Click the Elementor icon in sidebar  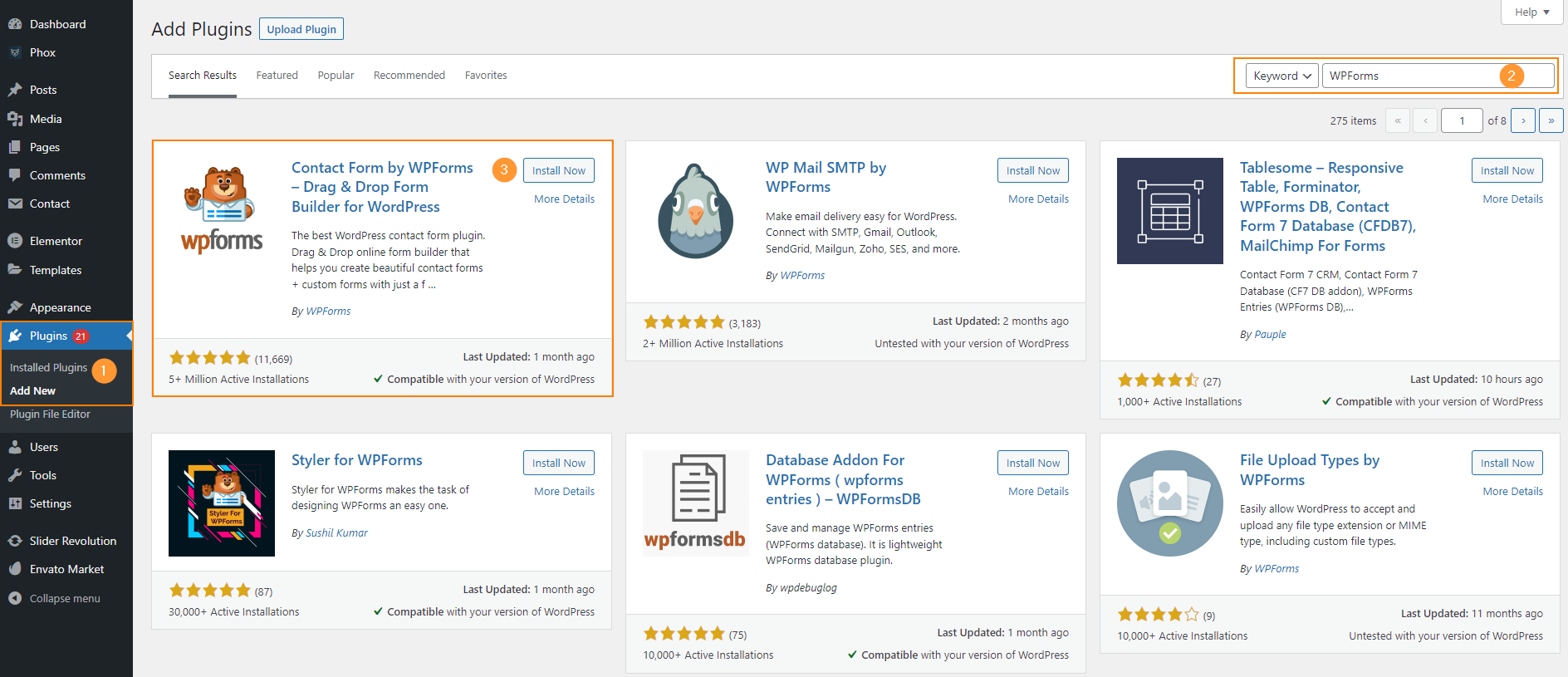(15, 241)
